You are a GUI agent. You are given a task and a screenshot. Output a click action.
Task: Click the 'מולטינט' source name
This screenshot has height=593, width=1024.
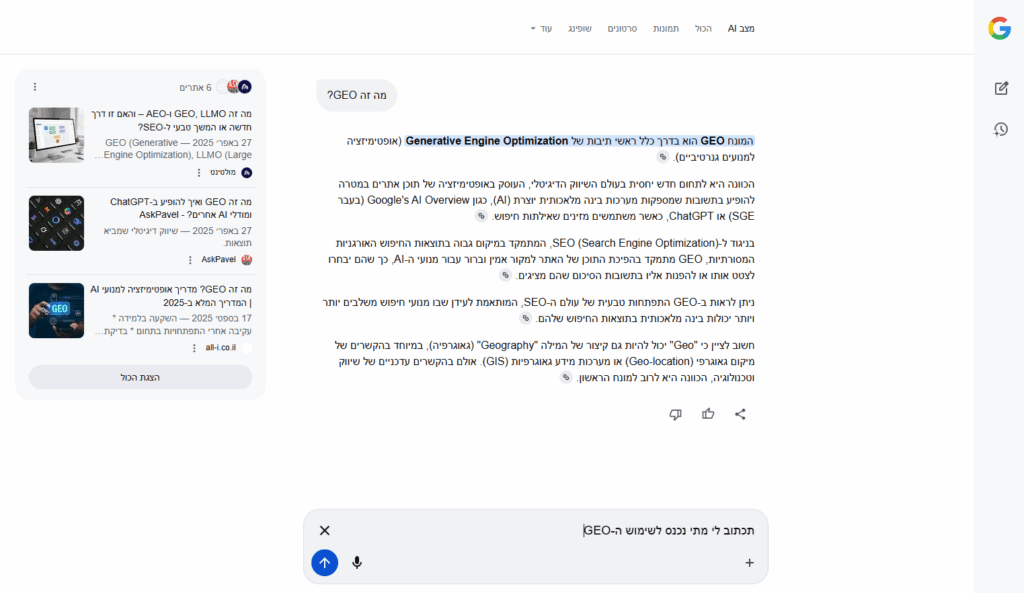223,172
